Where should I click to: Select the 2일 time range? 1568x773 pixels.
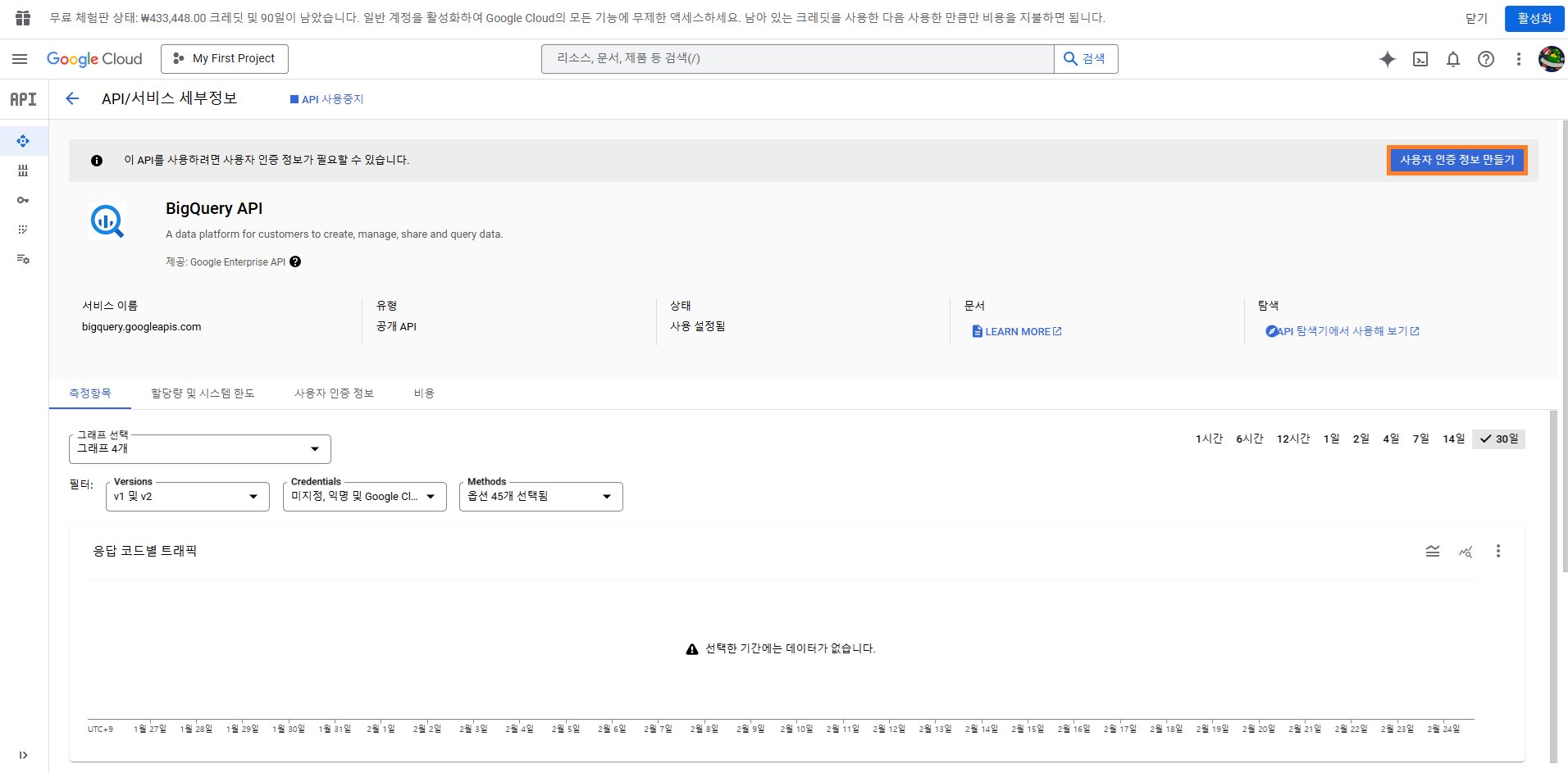coord(1361,439)
